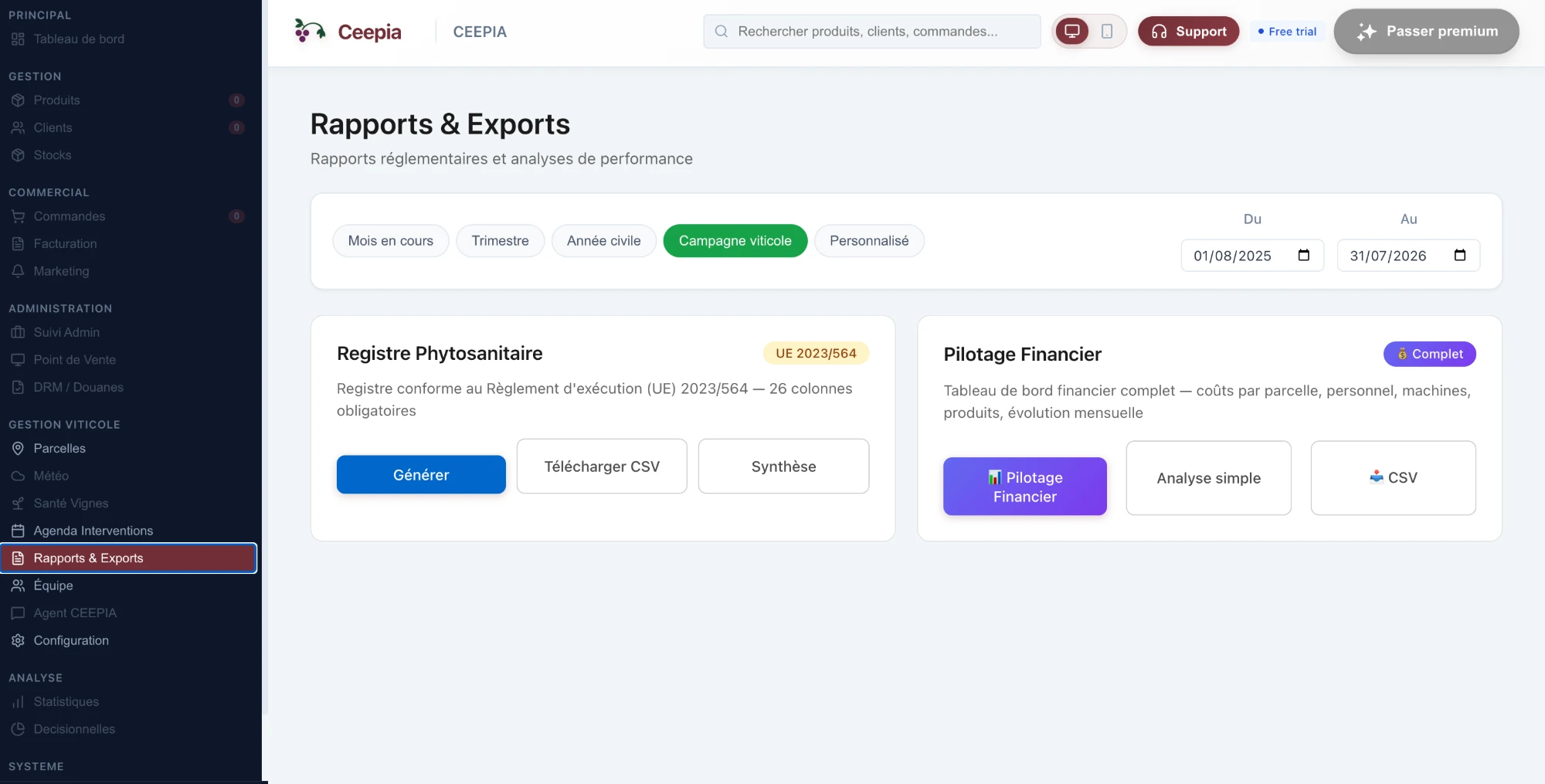The width and height of the screenshot is (1545, 784).
Task: Click the Au date field 31/07/2026
Action: [x=1408, y=256]
